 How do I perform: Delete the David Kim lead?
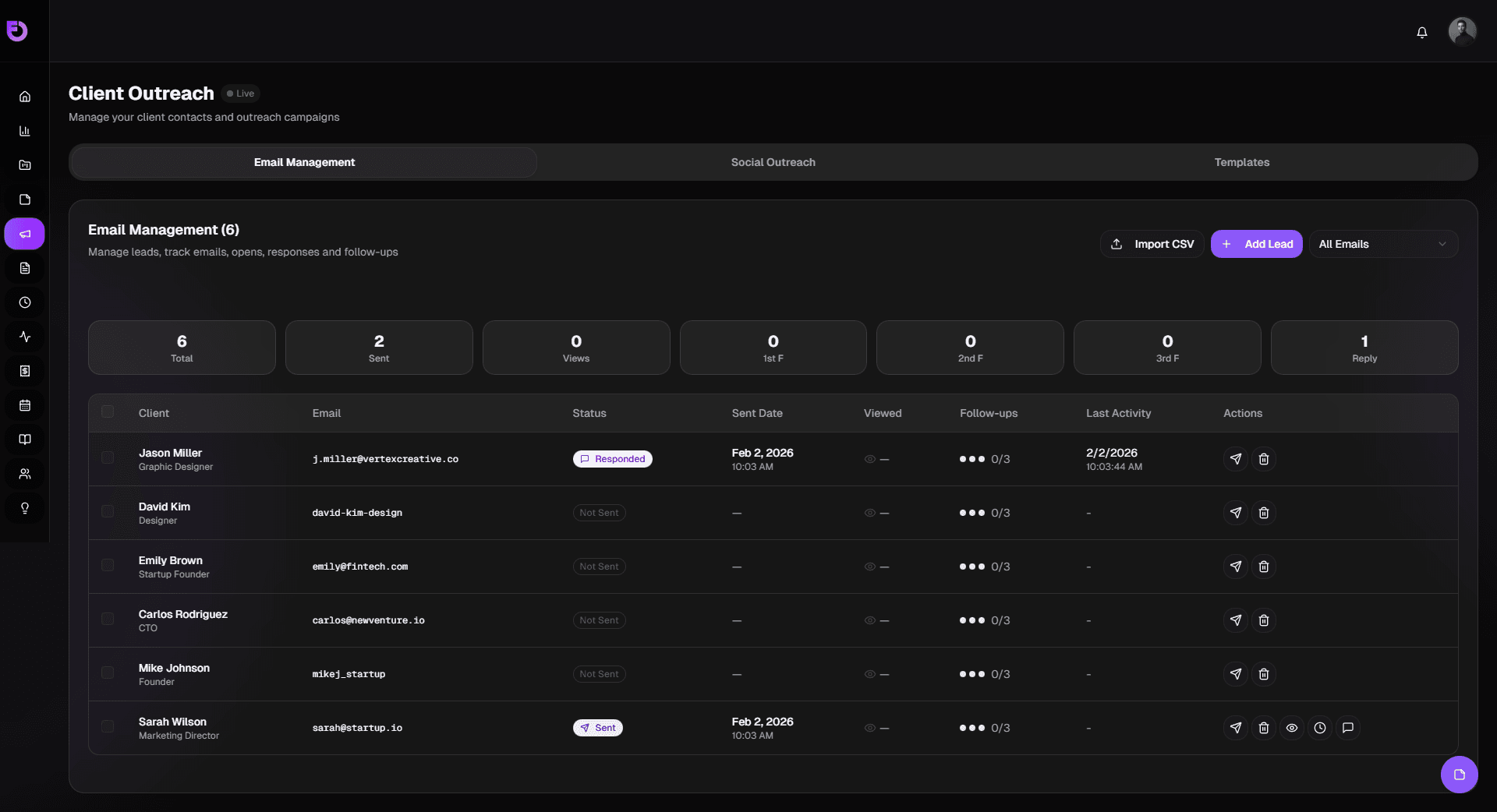[1263, 513]
